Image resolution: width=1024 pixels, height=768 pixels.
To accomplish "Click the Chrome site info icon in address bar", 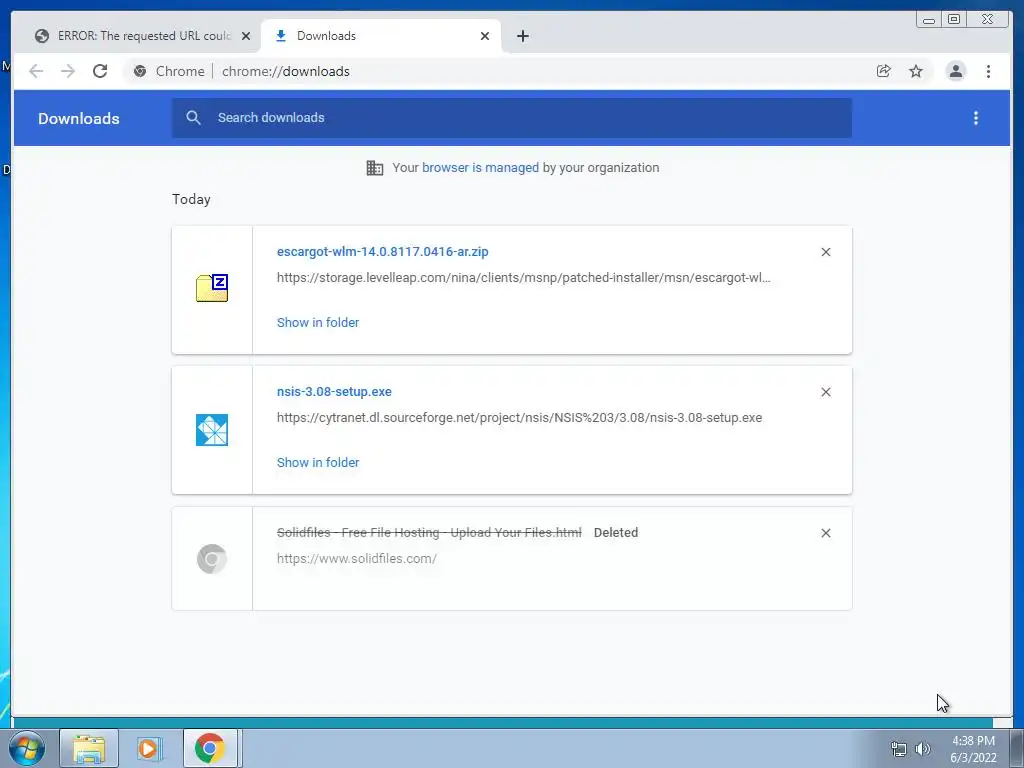I will 140,71.
